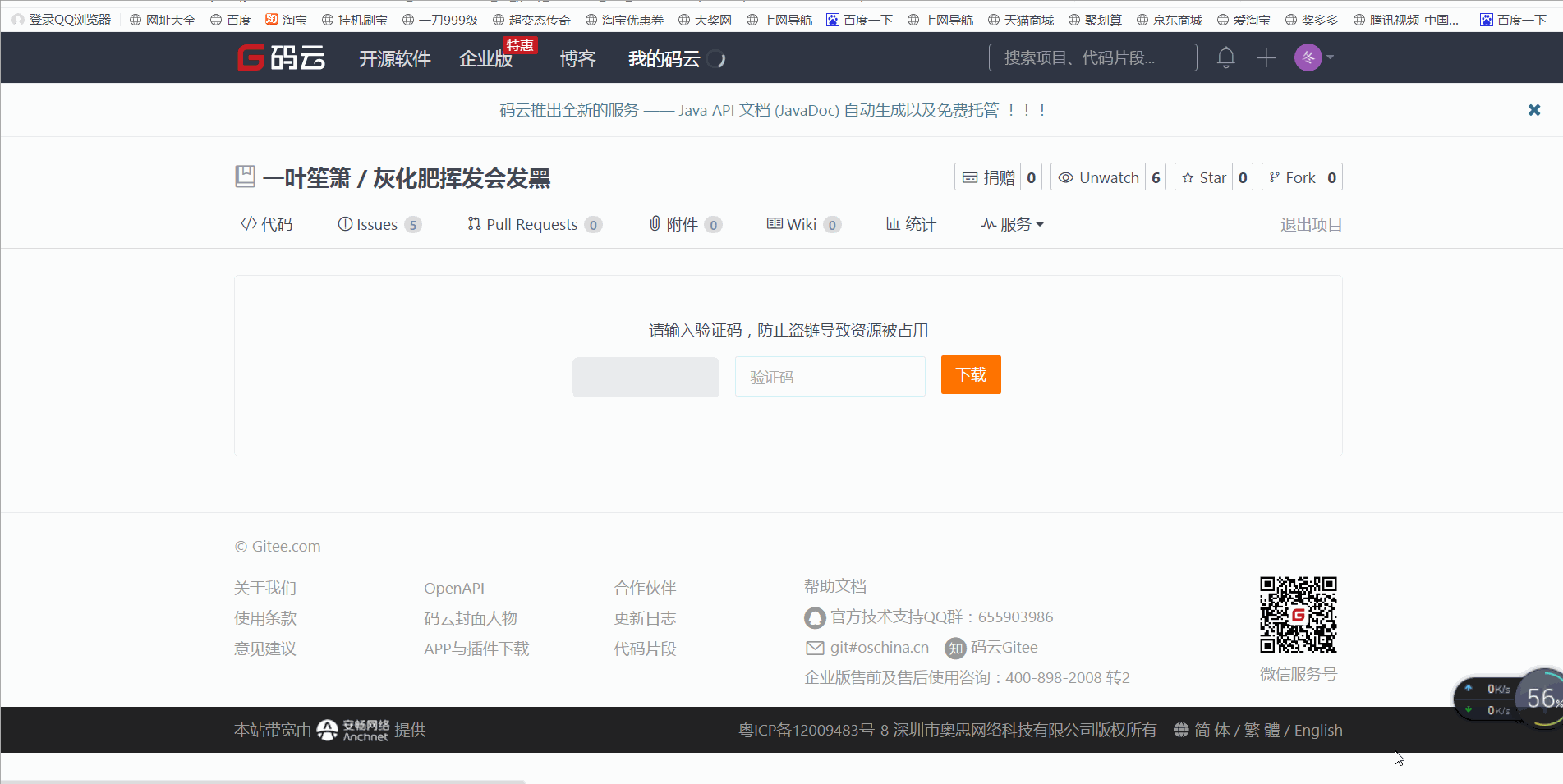The height and width of the screenshot is (784, 1563).
Task: Click the QQ group icon in footer
Action: tap(815, 617)
